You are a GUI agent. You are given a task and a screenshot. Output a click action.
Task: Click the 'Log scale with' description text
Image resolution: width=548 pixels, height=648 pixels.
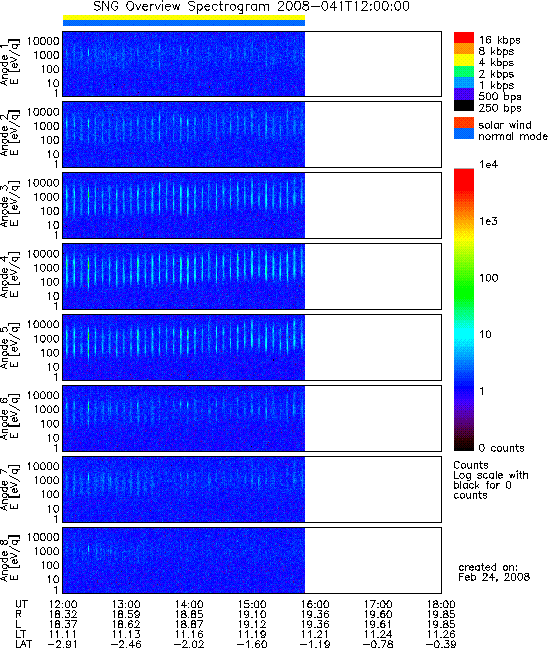tap(491, 475)
